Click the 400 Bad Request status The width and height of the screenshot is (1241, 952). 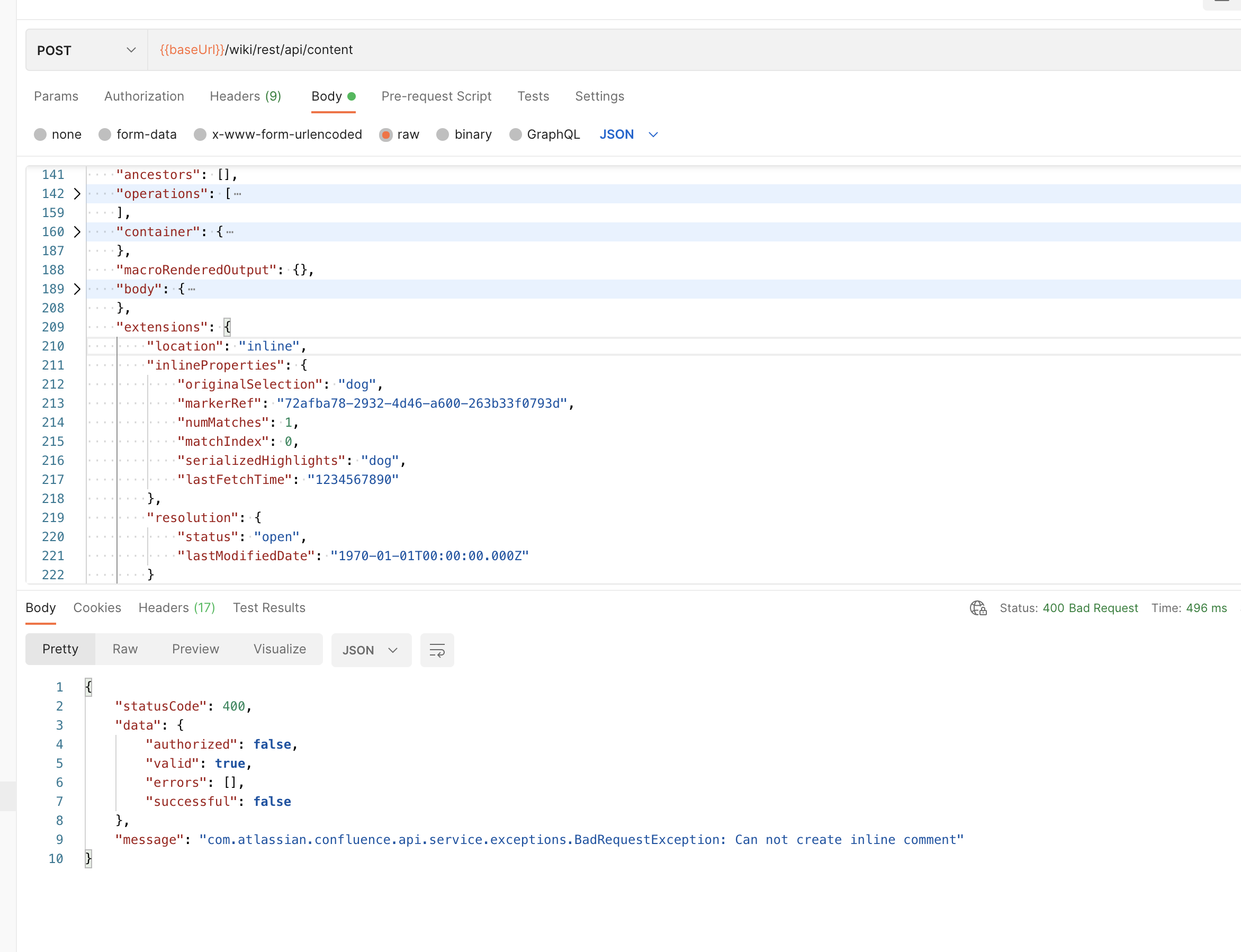[1090, 608]
